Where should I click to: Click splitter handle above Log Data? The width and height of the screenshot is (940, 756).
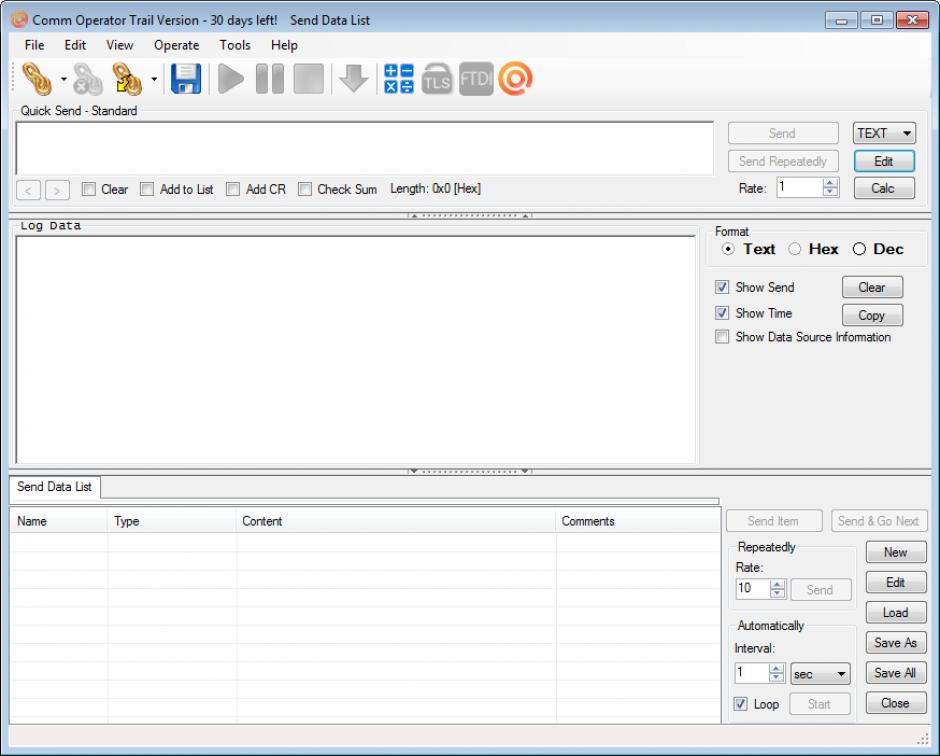469,215
